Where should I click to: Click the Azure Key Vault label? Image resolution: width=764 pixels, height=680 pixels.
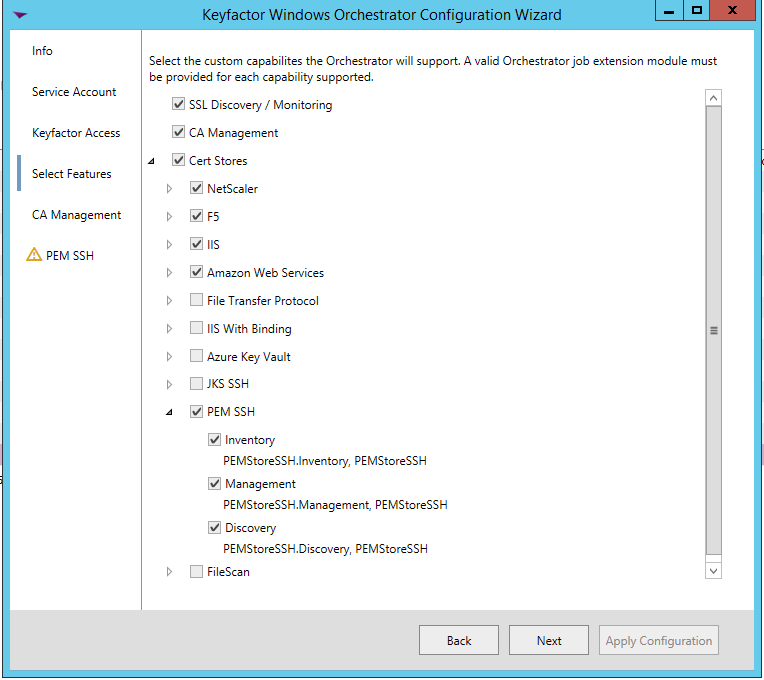point(248,357)
